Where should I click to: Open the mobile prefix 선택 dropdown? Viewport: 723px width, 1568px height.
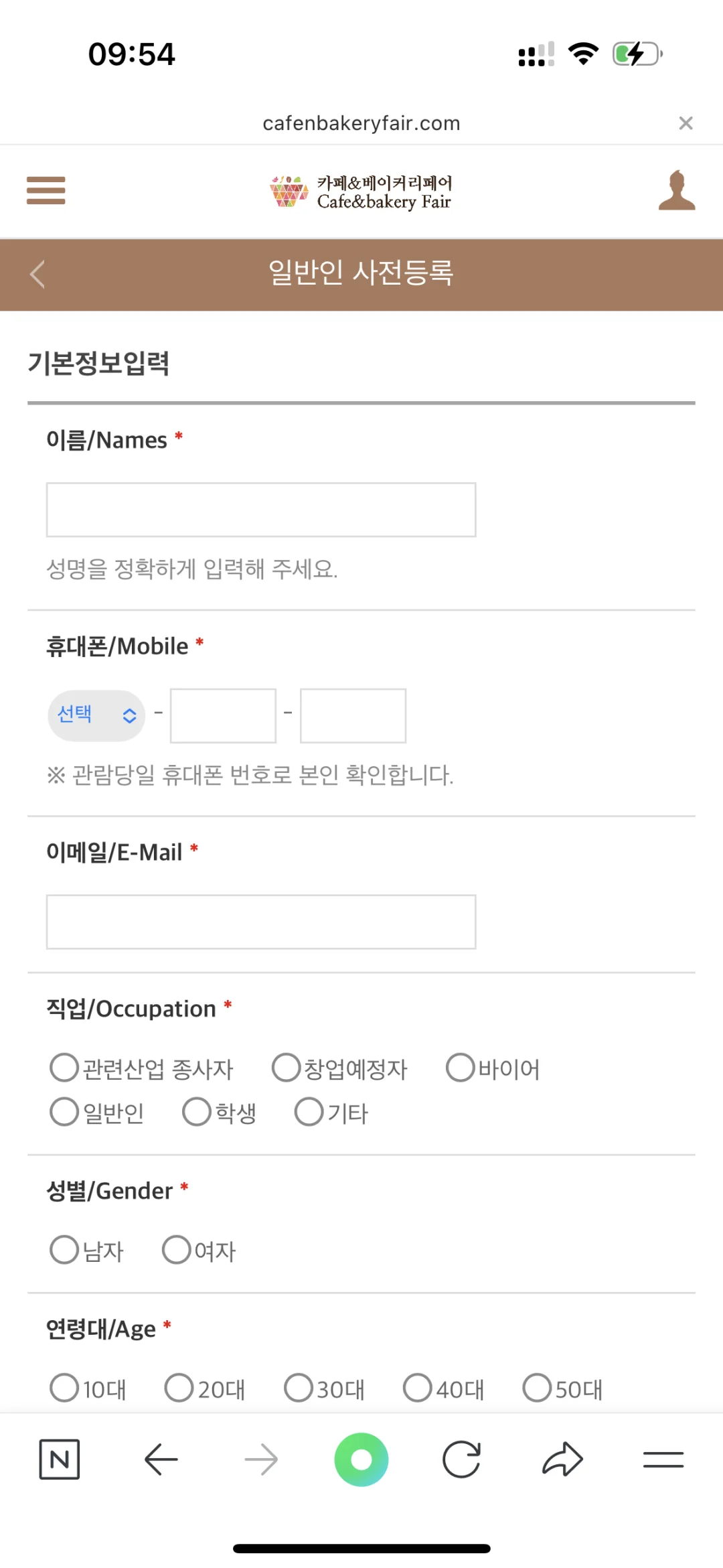(x=96, y=715)
